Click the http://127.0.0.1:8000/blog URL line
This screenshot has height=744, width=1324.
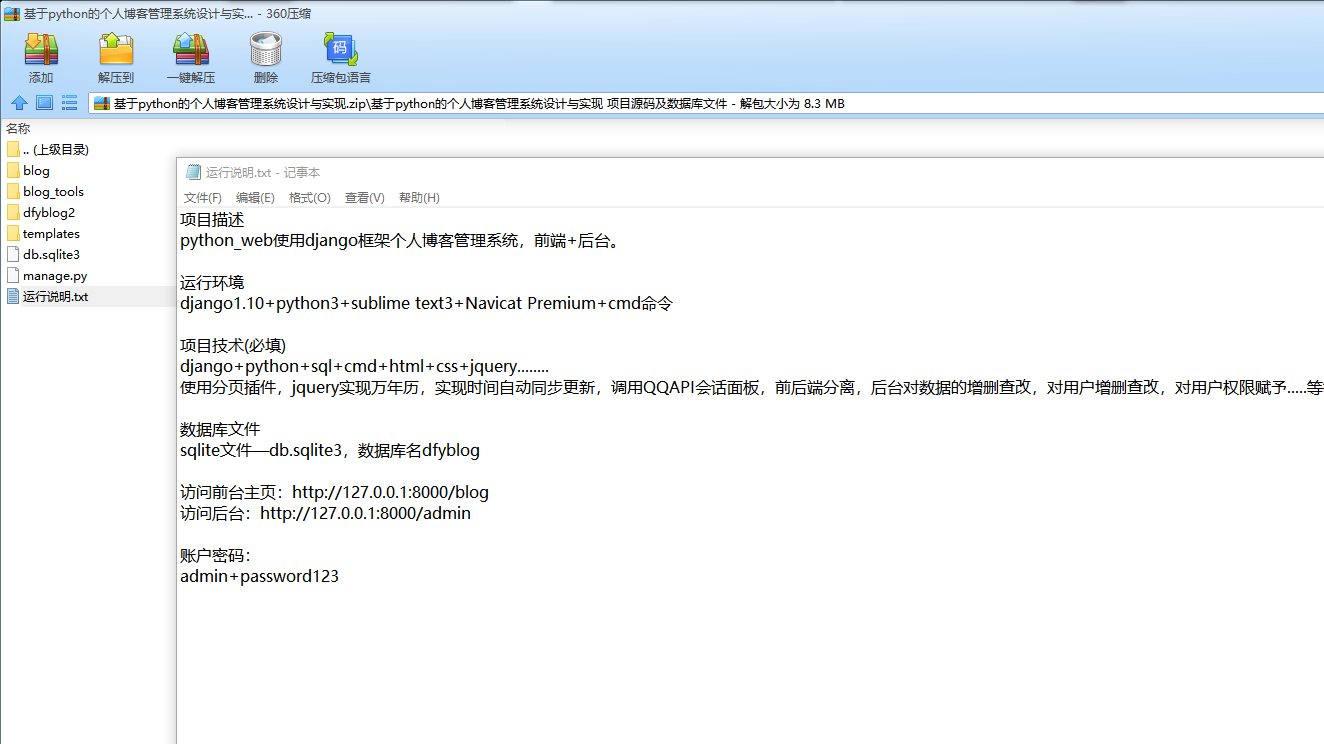coord(334,492)
